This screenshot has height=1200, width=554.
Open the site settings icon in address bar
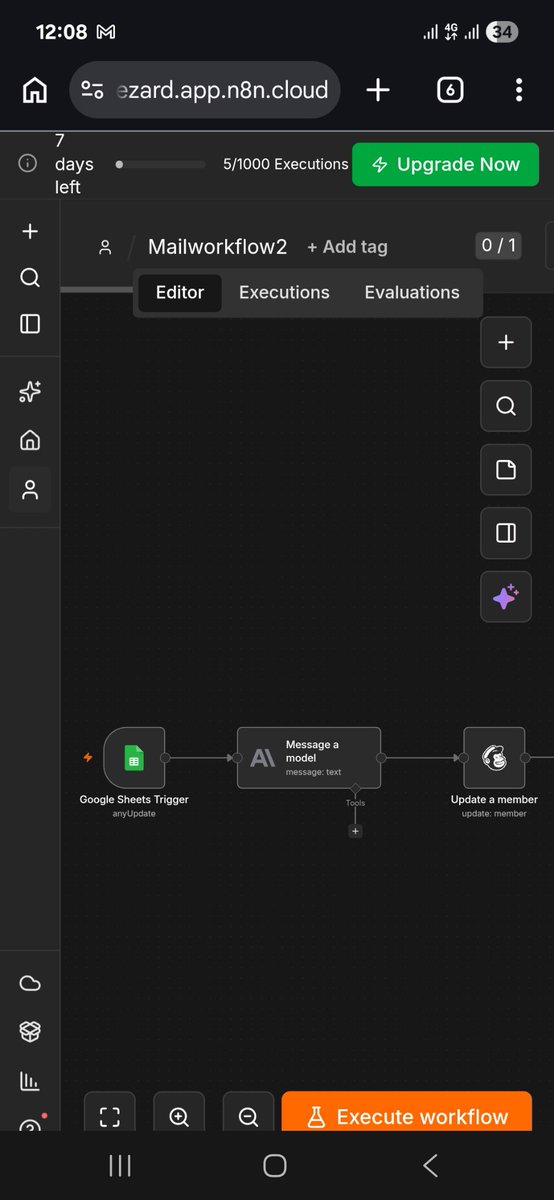click(92, 90)
